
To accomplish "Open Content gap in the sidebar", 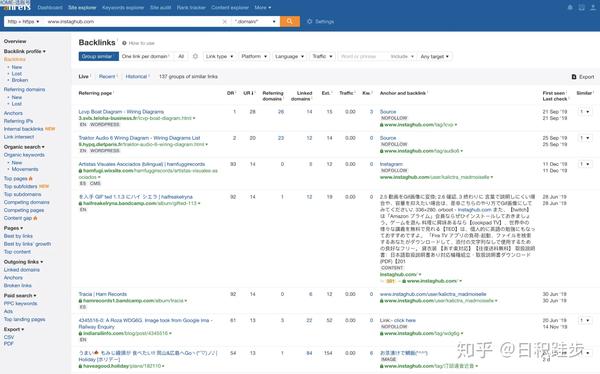I will (x=18, y=218).
